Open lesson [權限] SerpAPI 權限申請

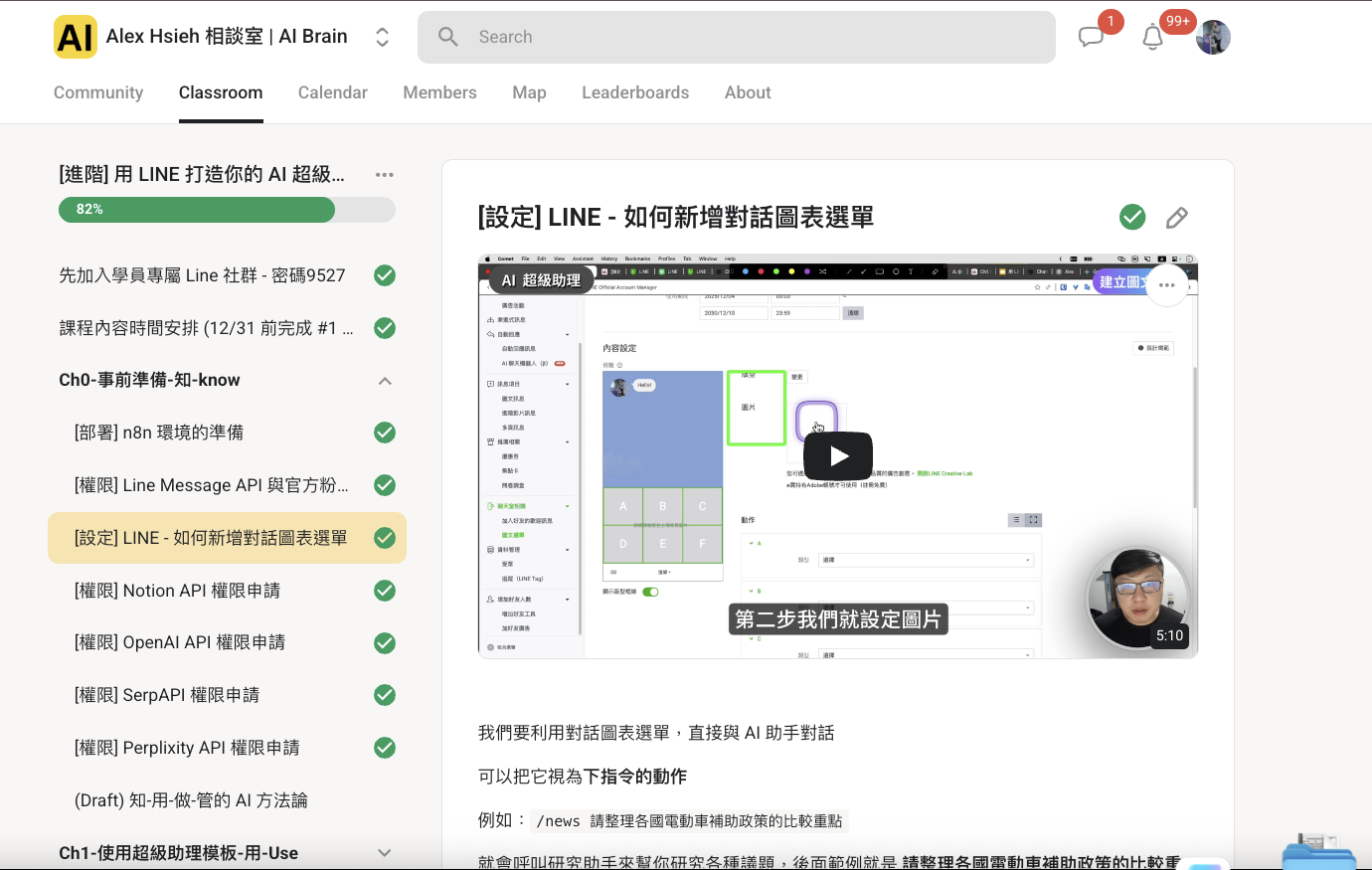pyautogui.click(x=167, y=695)
